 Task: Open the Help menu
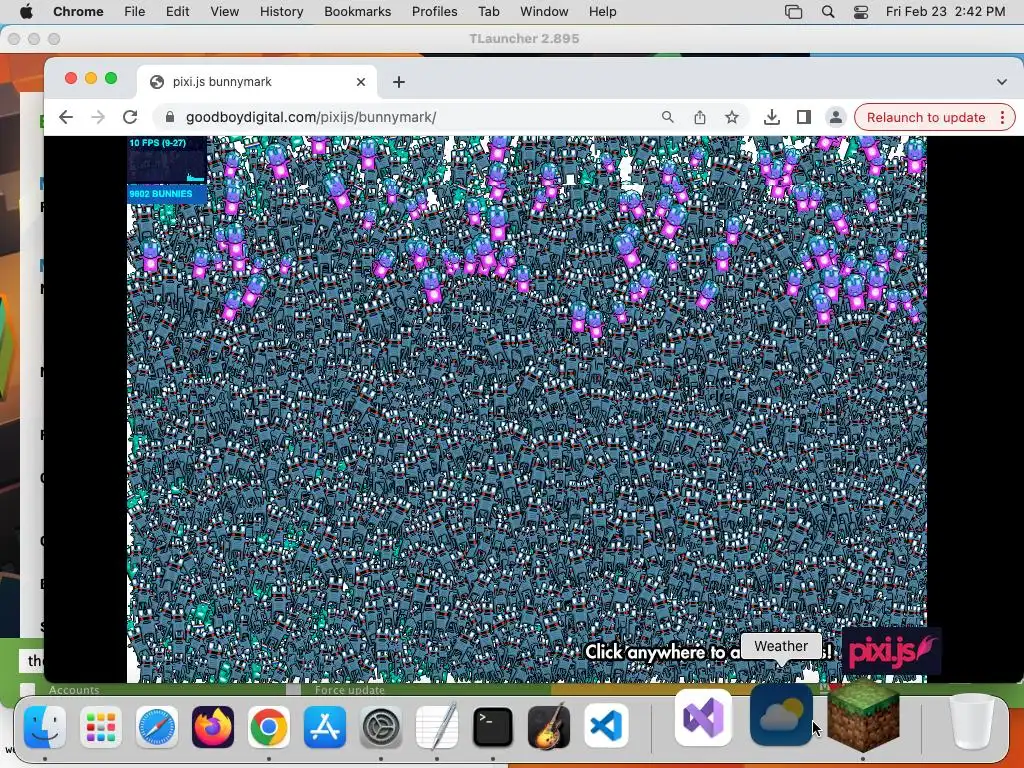pos(602,11)
